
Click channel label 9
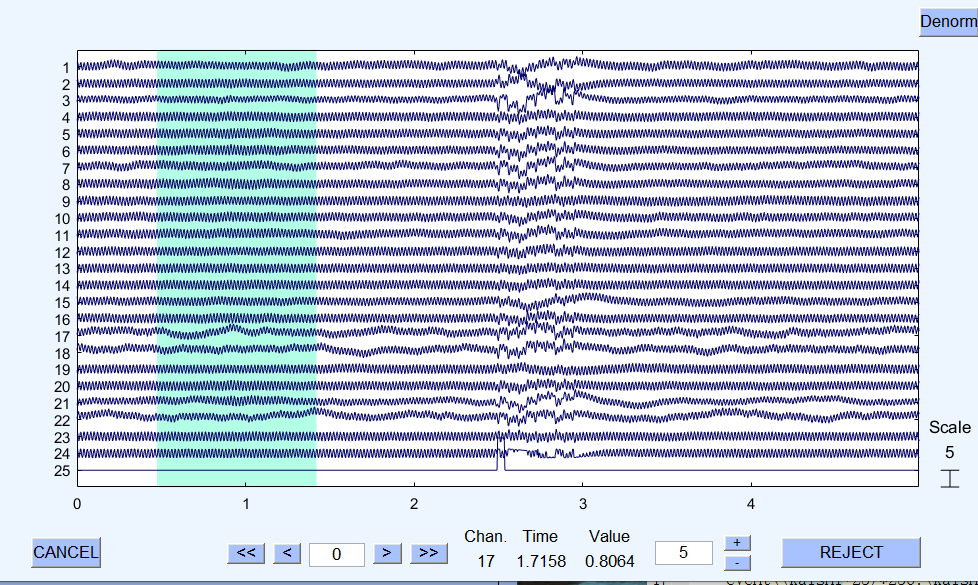(x=65, y=202)
